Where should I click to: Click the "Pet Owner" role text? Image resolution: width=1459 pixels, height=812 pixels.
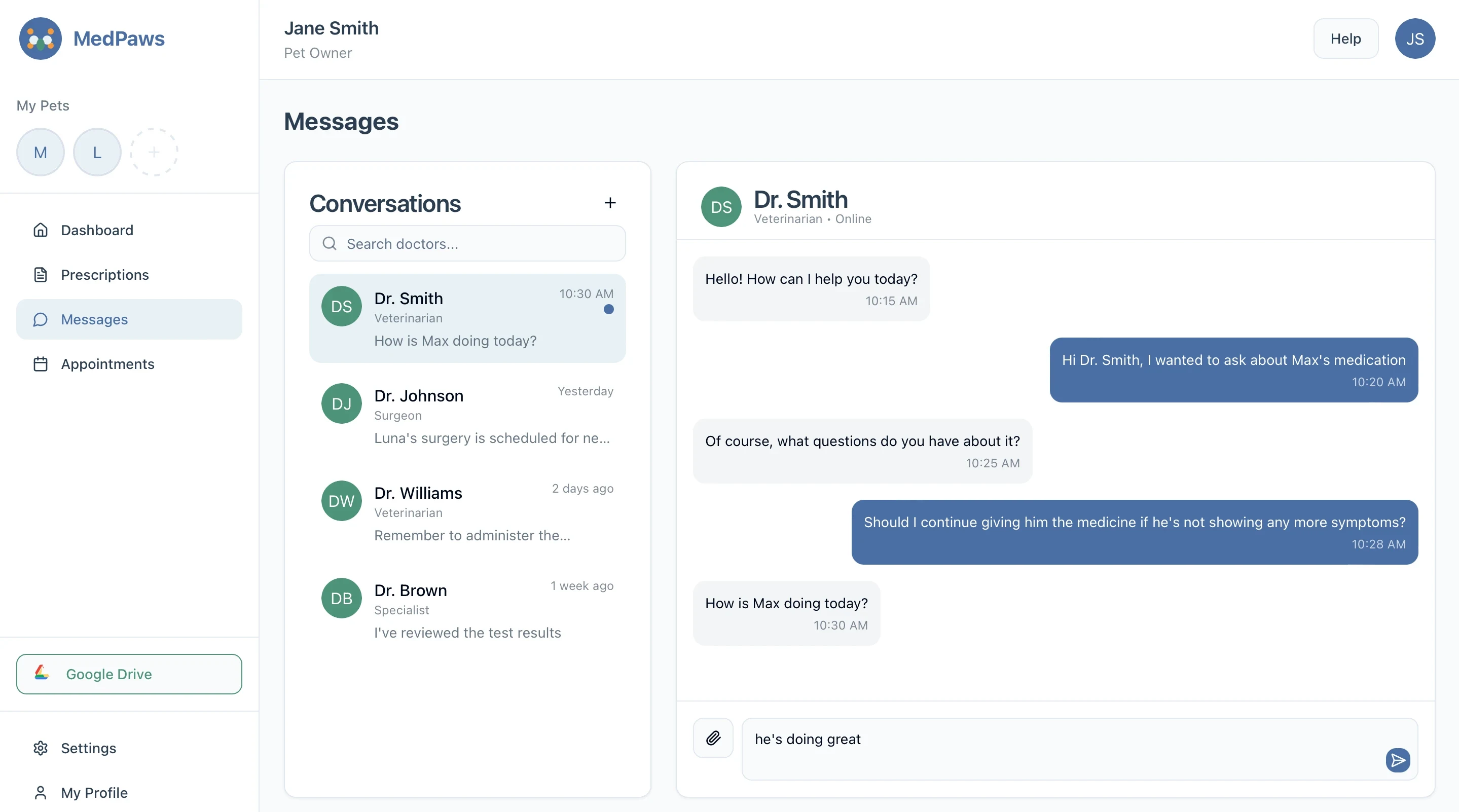point(318,53)
